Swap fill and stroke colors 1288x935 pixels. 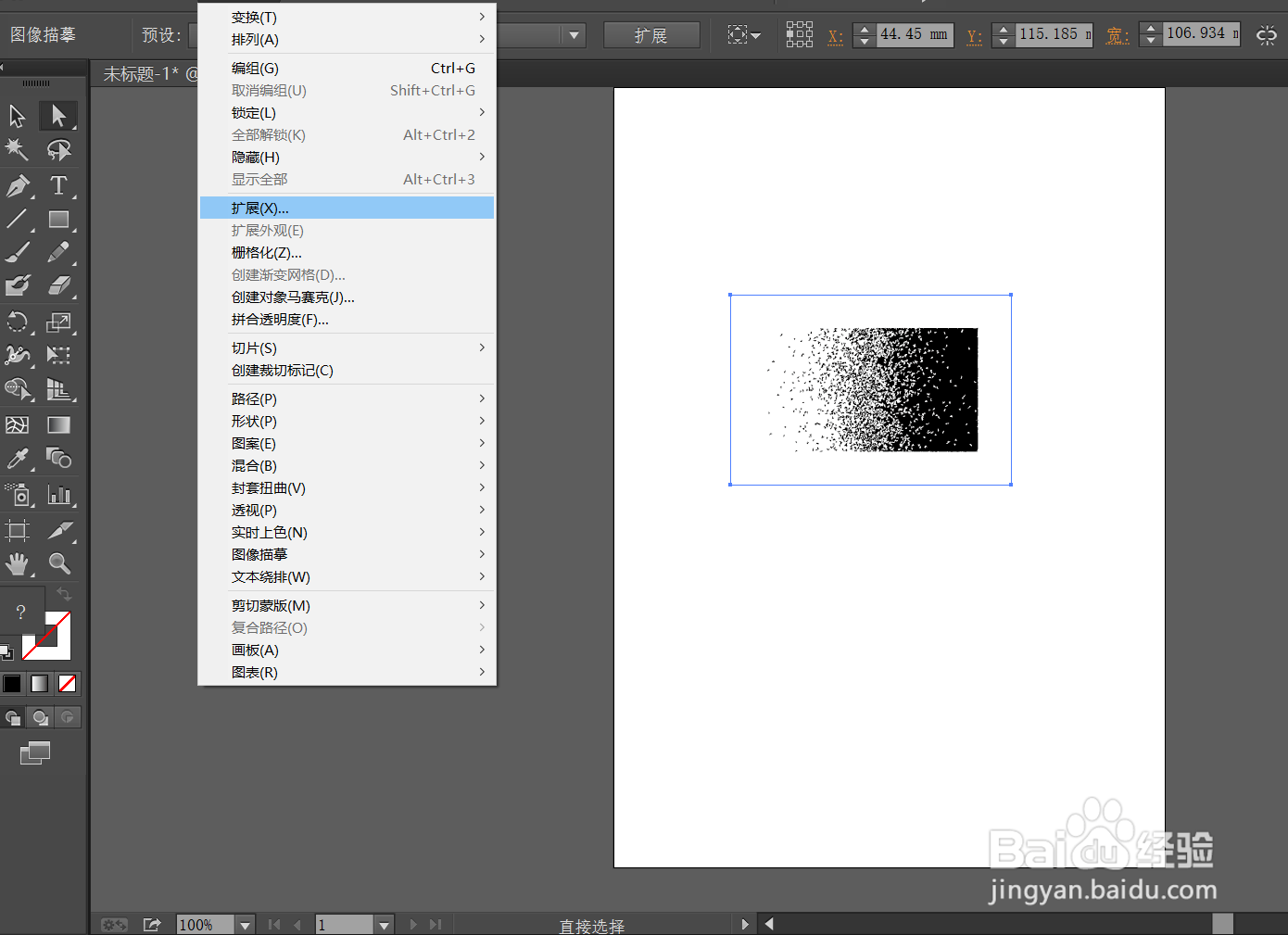pos(64,593)
